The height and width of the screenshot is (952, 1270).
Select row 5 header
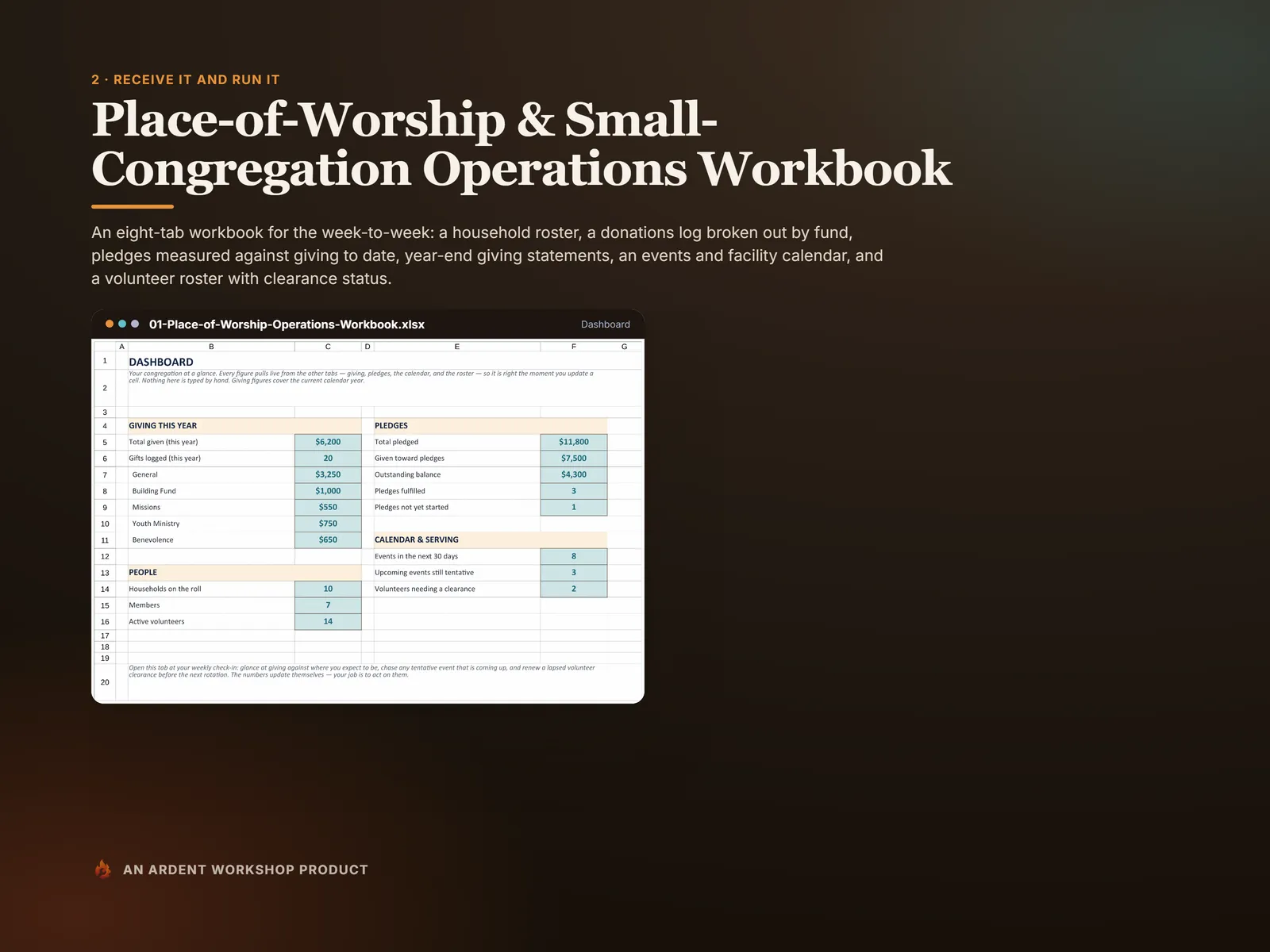pos(105,442)
